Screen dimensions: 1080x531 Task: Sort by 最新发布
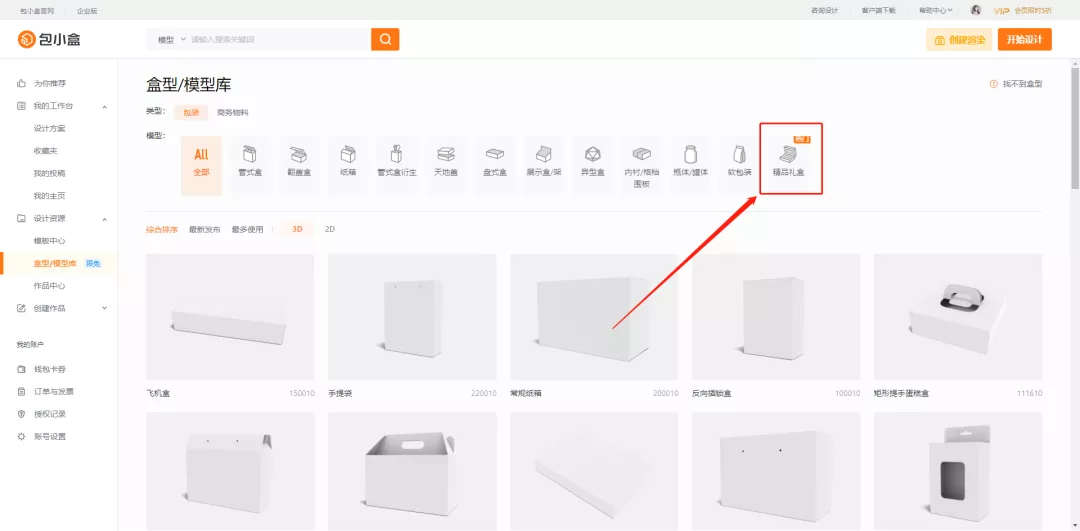[x=205, y=229]
